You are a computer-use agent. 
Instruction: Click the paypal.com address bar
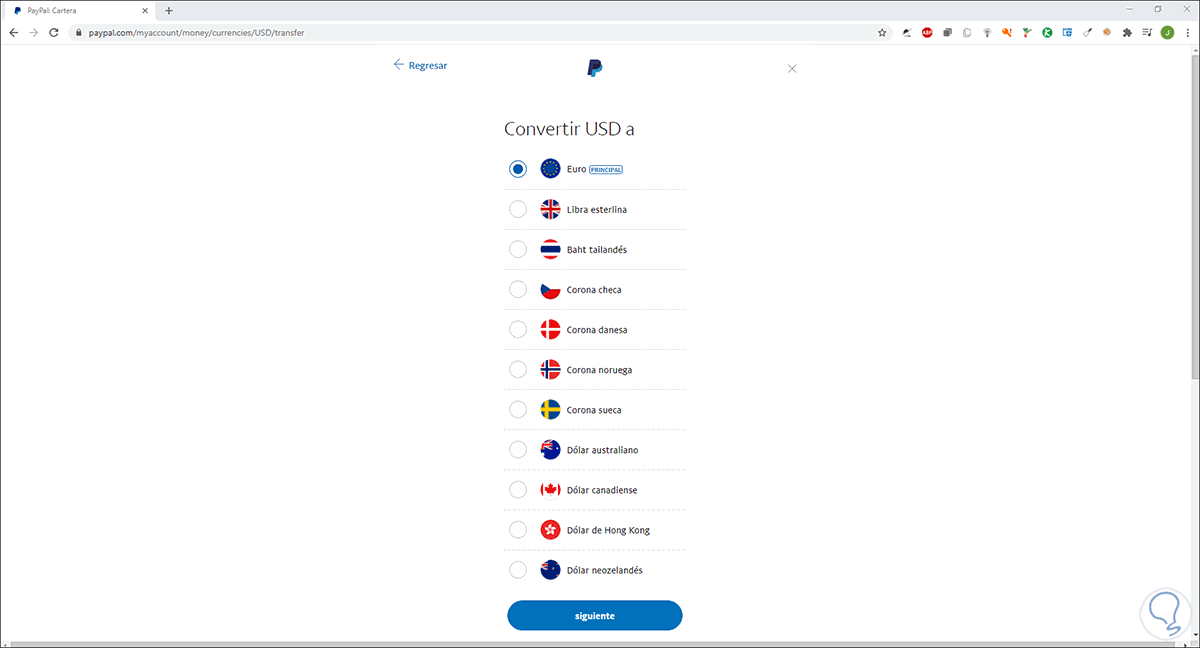point(482,32)
